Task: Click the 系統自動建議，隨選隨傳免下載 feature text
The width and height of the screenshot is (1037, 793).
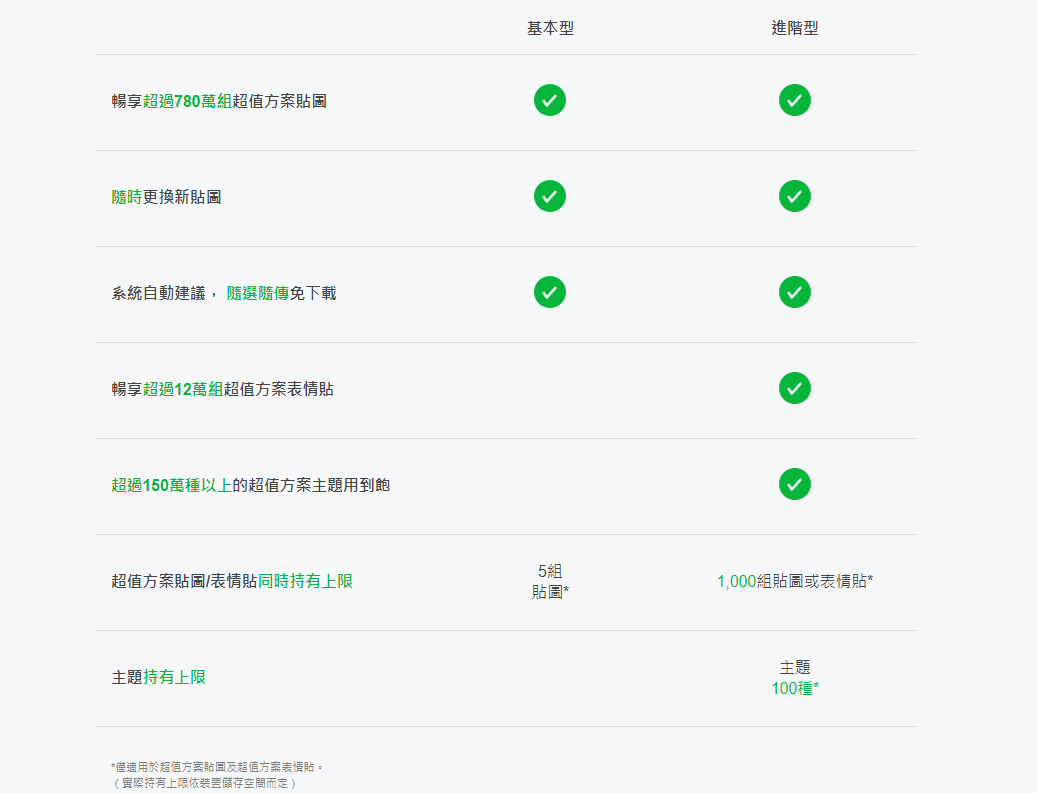Action: 224,293
